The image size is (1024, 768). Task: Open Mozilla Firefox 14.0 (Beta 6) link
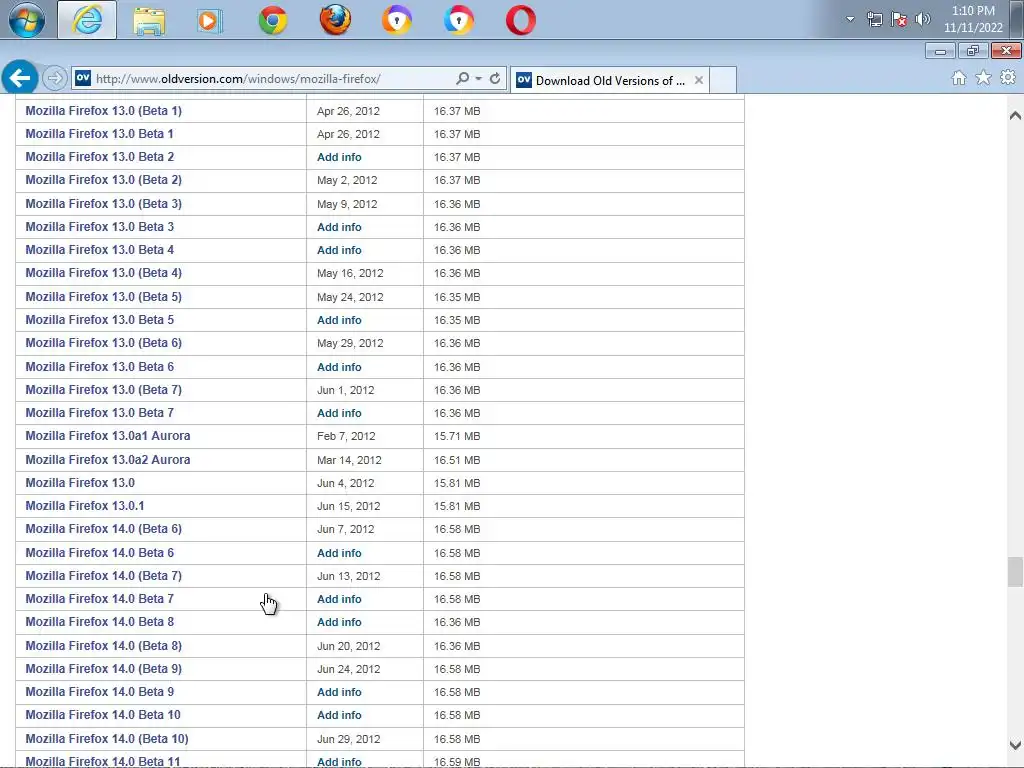point(103,528)
